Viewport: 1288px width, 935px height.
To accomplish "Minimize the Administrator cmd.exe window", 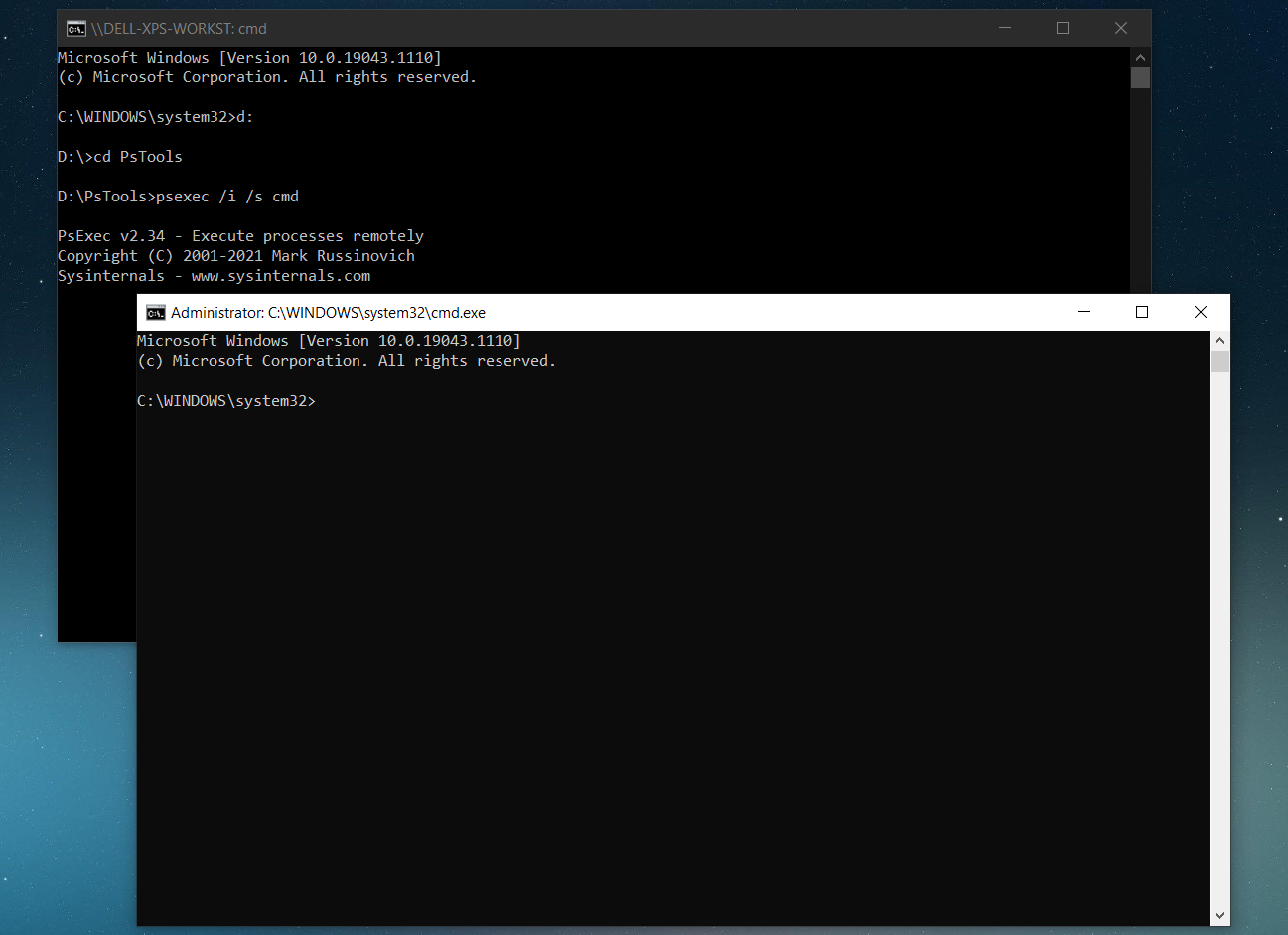I will tap(1084, 312).
